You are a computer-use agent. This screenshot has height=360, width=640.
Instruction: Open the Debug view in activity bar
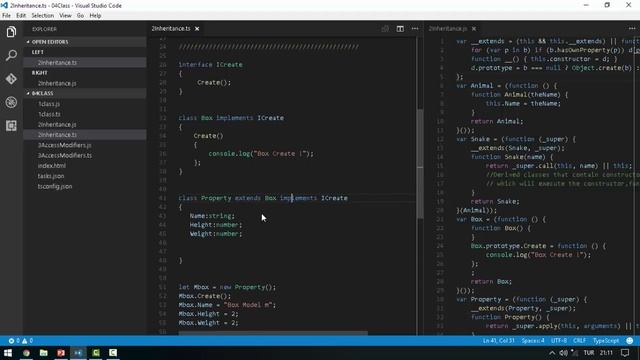click(11, 102)
